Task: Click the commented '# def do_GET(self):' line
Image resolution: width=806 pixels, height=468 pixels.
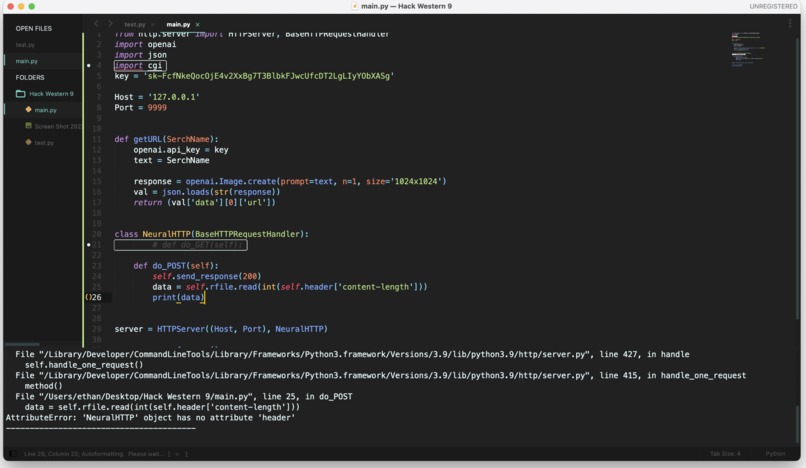Action: click(197, 245)
